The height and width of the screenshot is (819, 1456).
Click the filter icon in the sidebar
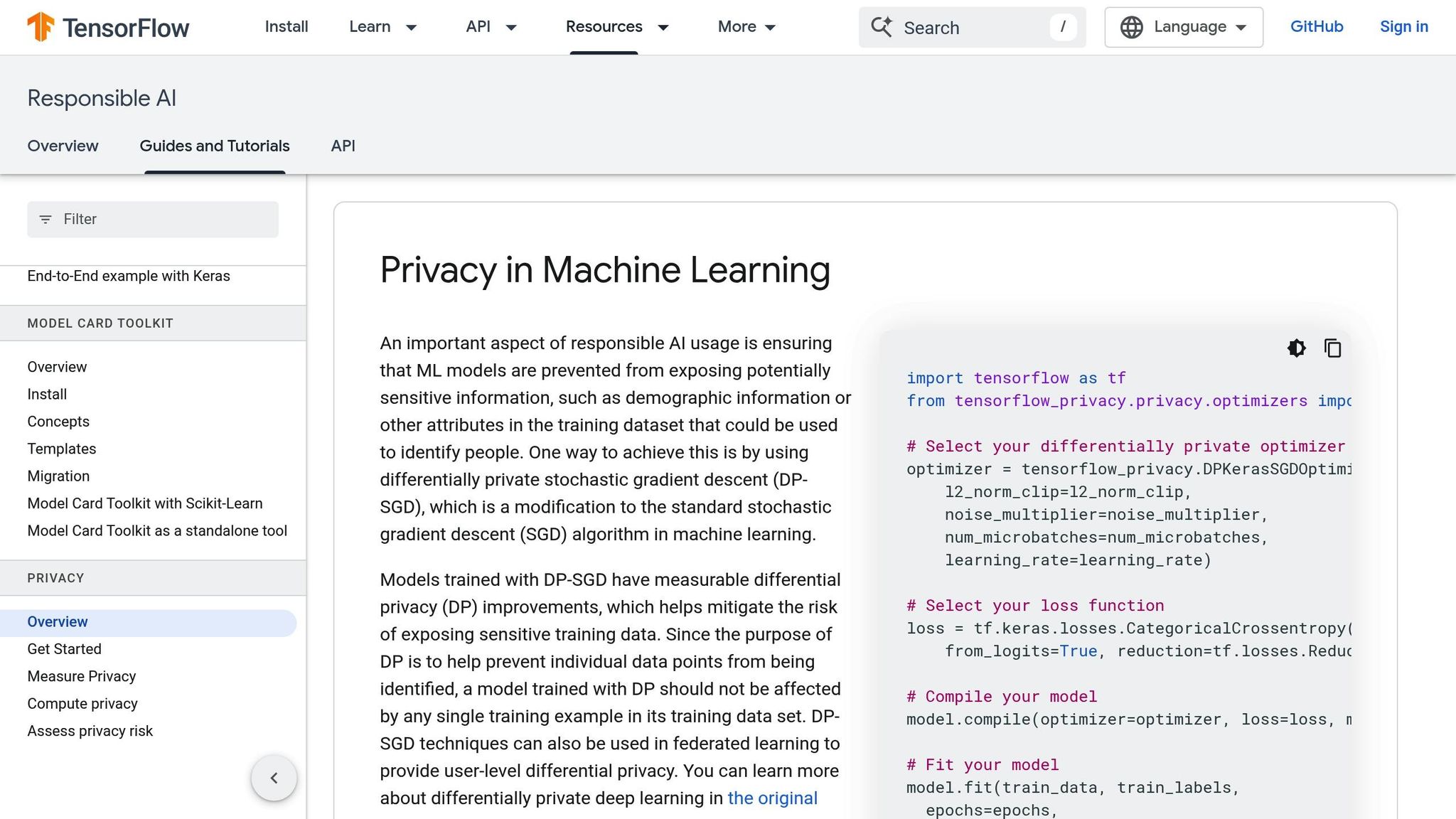click(x=45, y=219)
